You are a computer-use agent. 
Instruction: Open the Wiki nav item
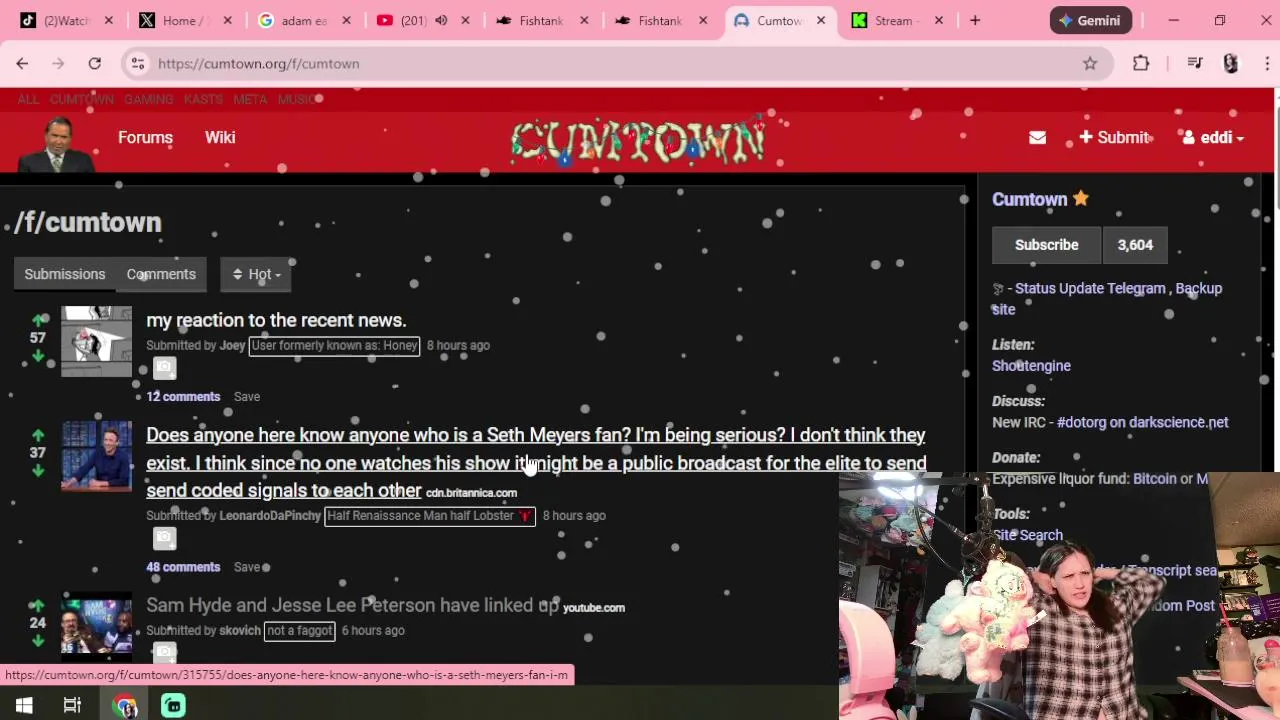tap(220, 138)
